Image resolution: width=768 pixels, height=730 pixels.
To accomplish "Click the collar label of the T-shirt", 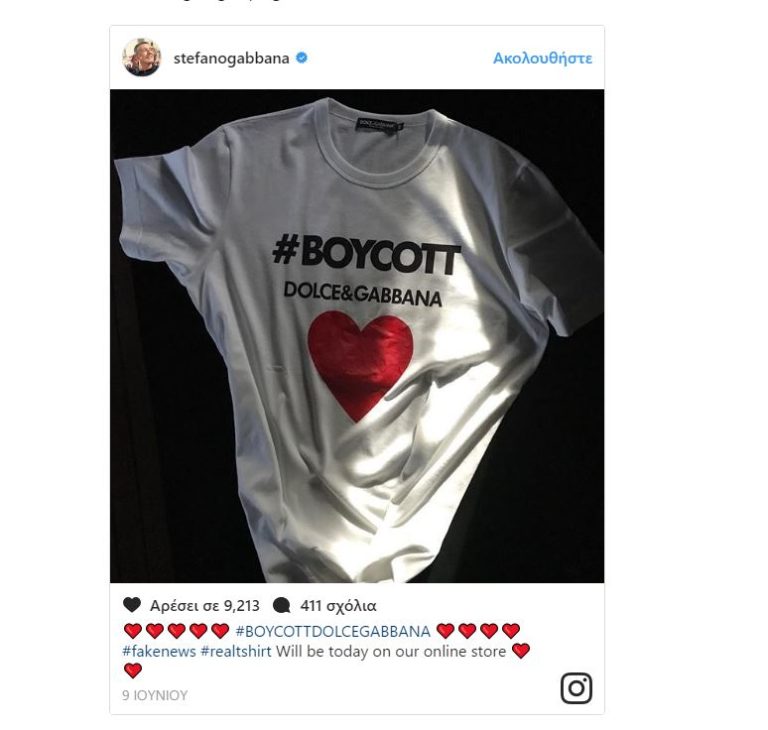I will (381, 125).
